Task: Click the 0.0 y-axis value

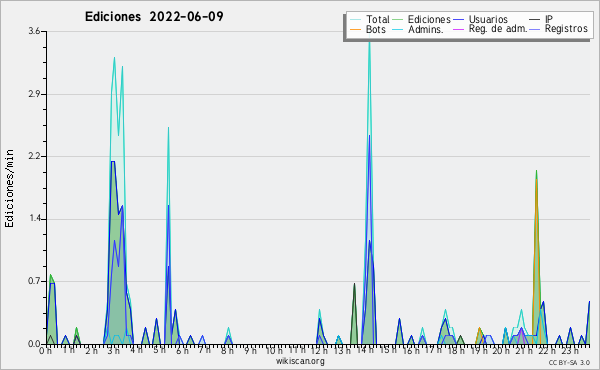Action: coord(34,344)
